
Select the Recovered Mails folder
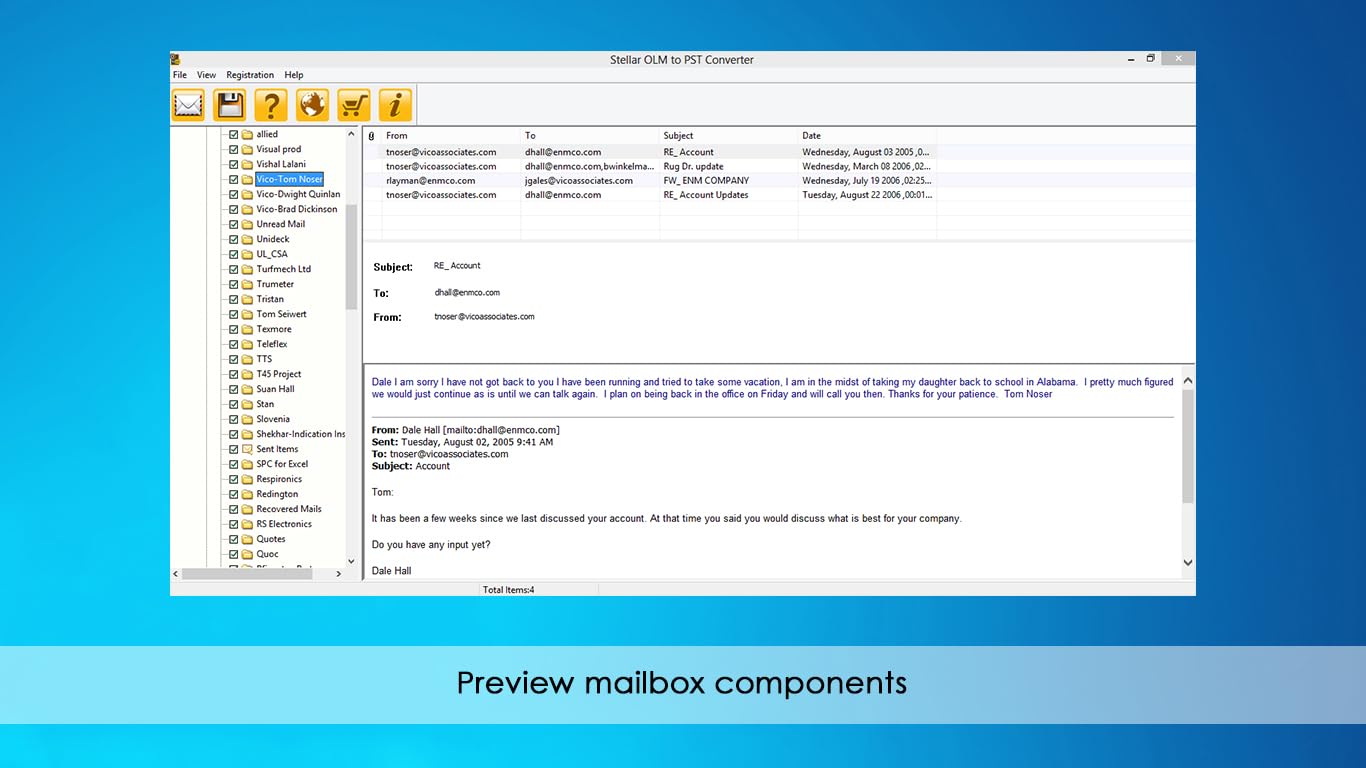coord(289,509)
